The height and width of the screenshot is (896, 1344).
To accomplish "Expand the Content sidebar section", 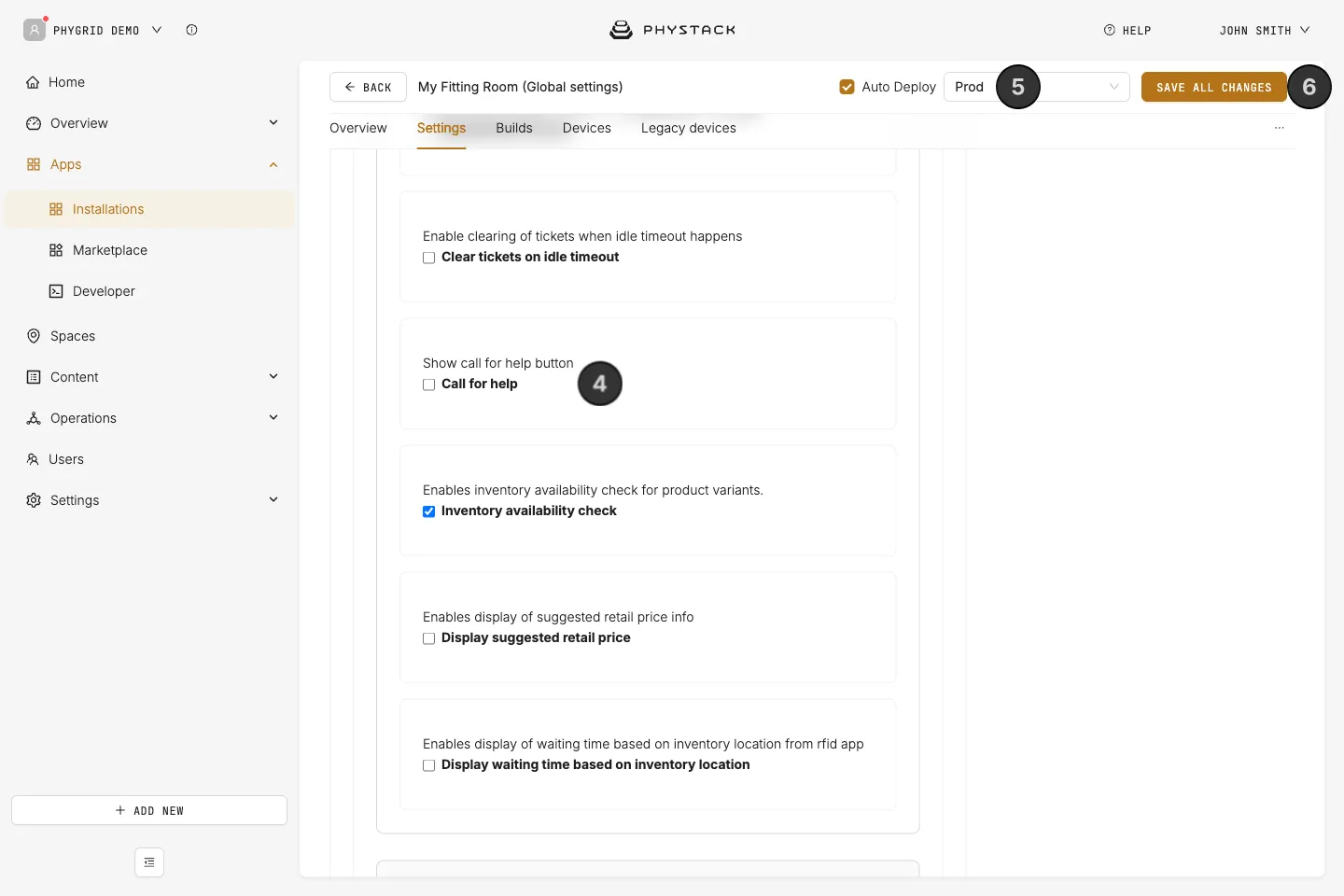I will coord(273,376).
